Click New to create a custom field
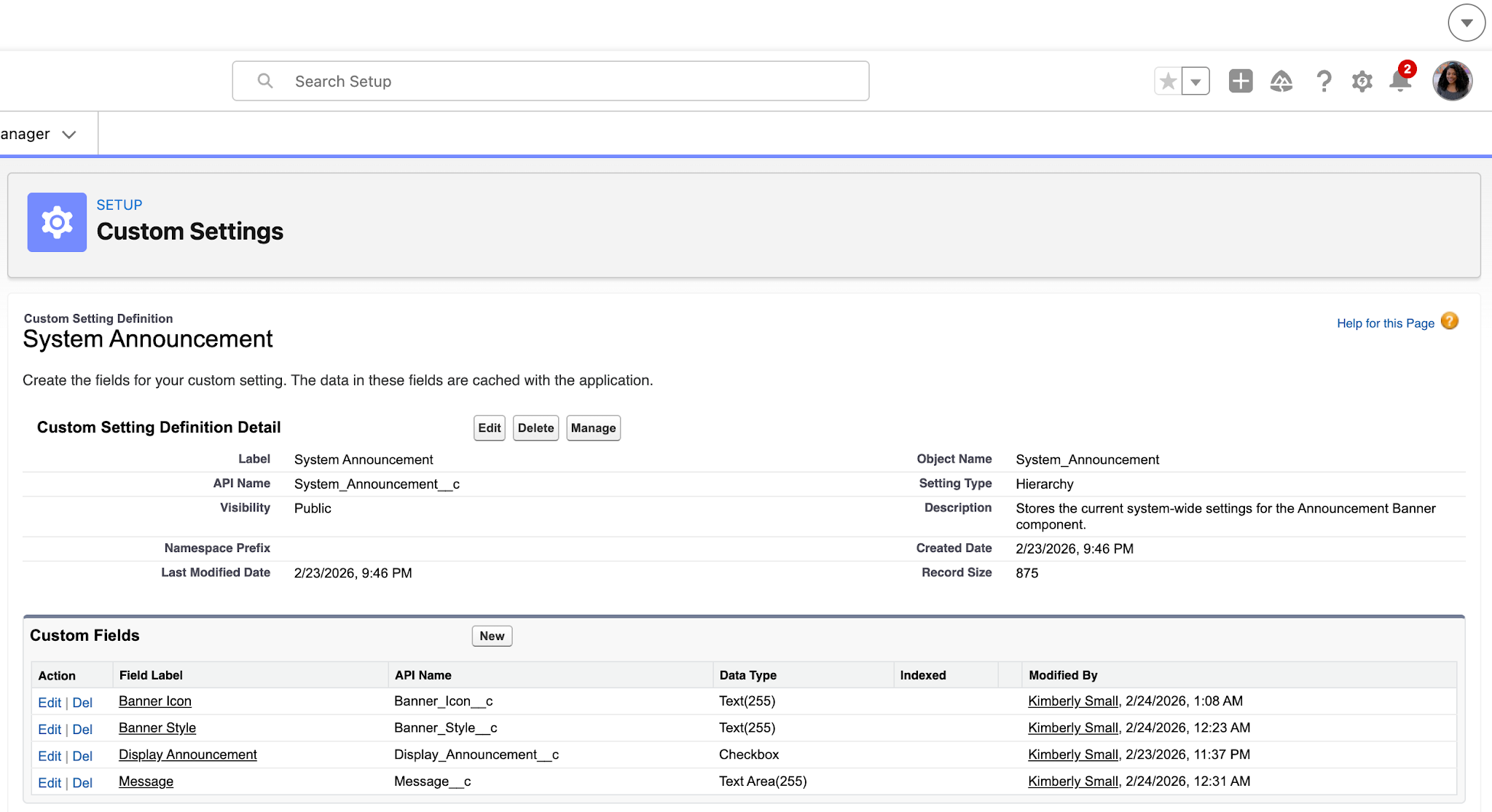 coord(492,636)
